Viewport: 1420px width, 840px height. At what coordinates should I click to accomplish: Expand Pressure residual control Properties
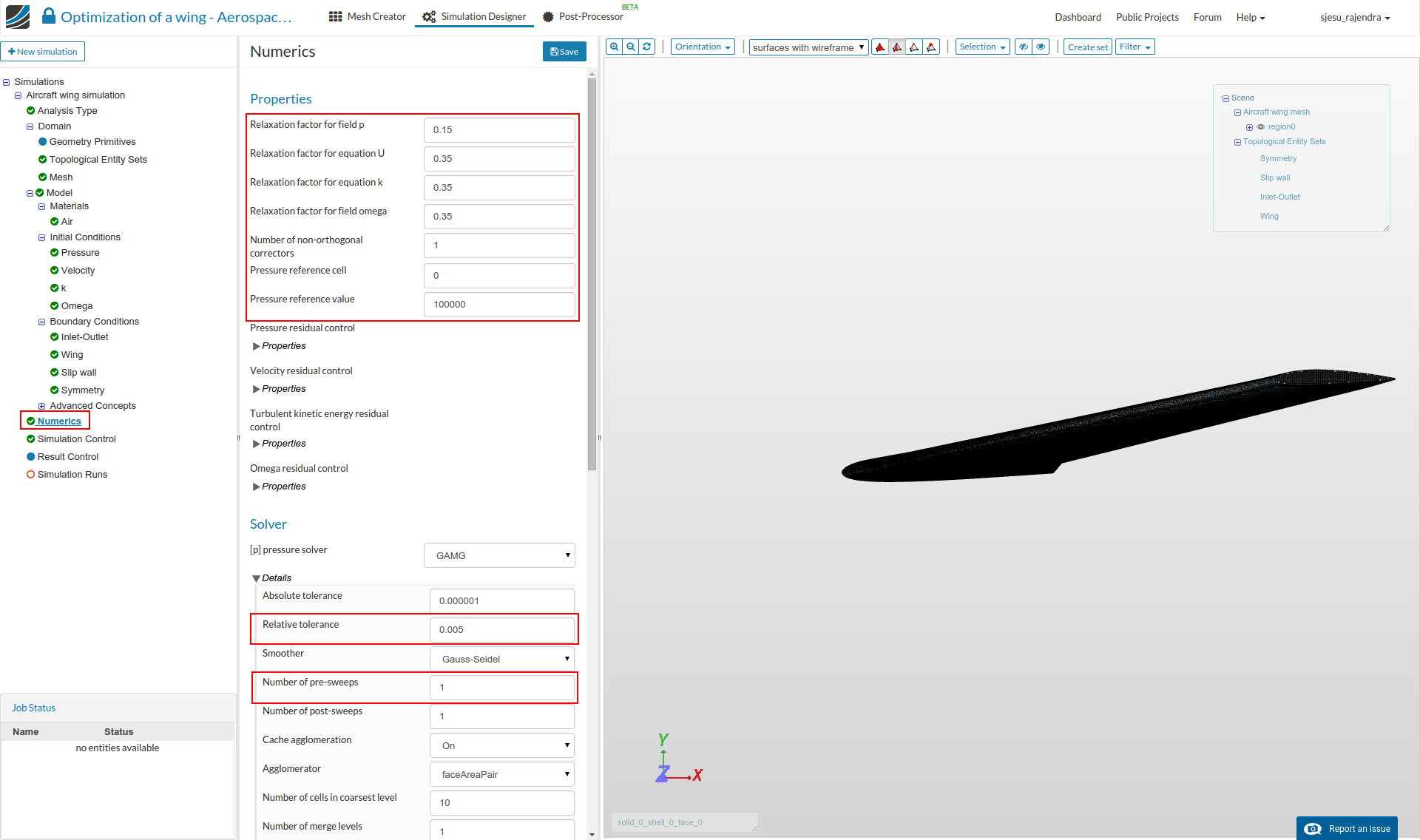pos(257,346)
